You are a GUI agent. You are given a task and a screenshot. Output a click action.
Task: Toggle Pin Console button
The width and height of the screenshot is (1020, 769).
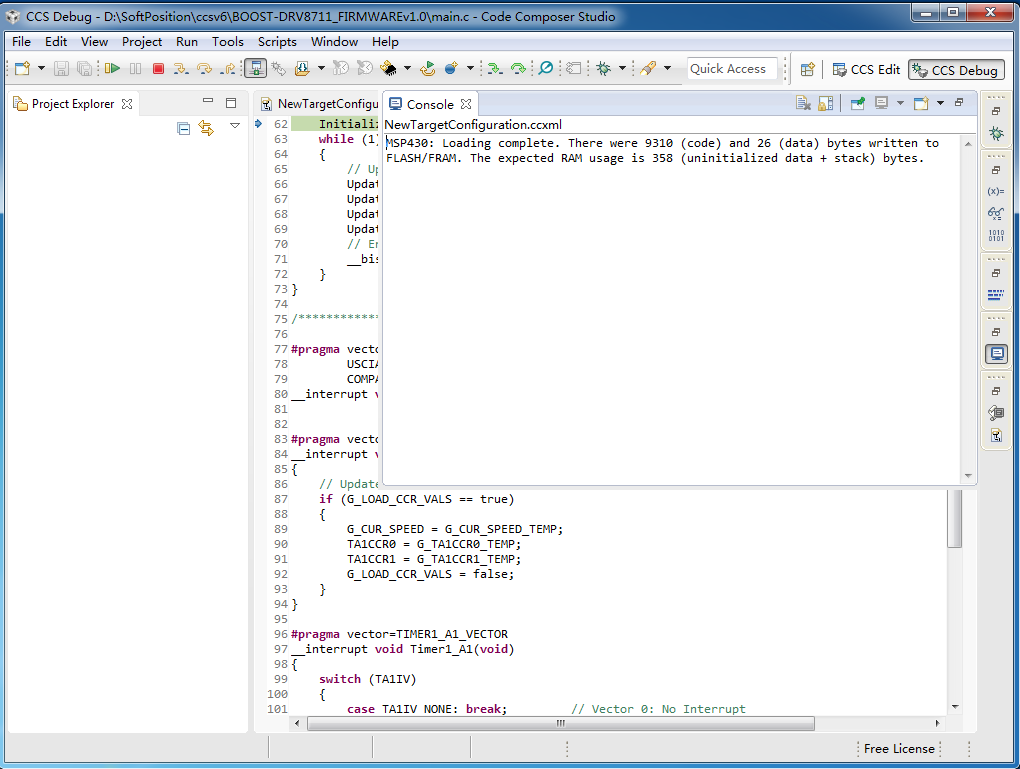click(x=858, y=104)
